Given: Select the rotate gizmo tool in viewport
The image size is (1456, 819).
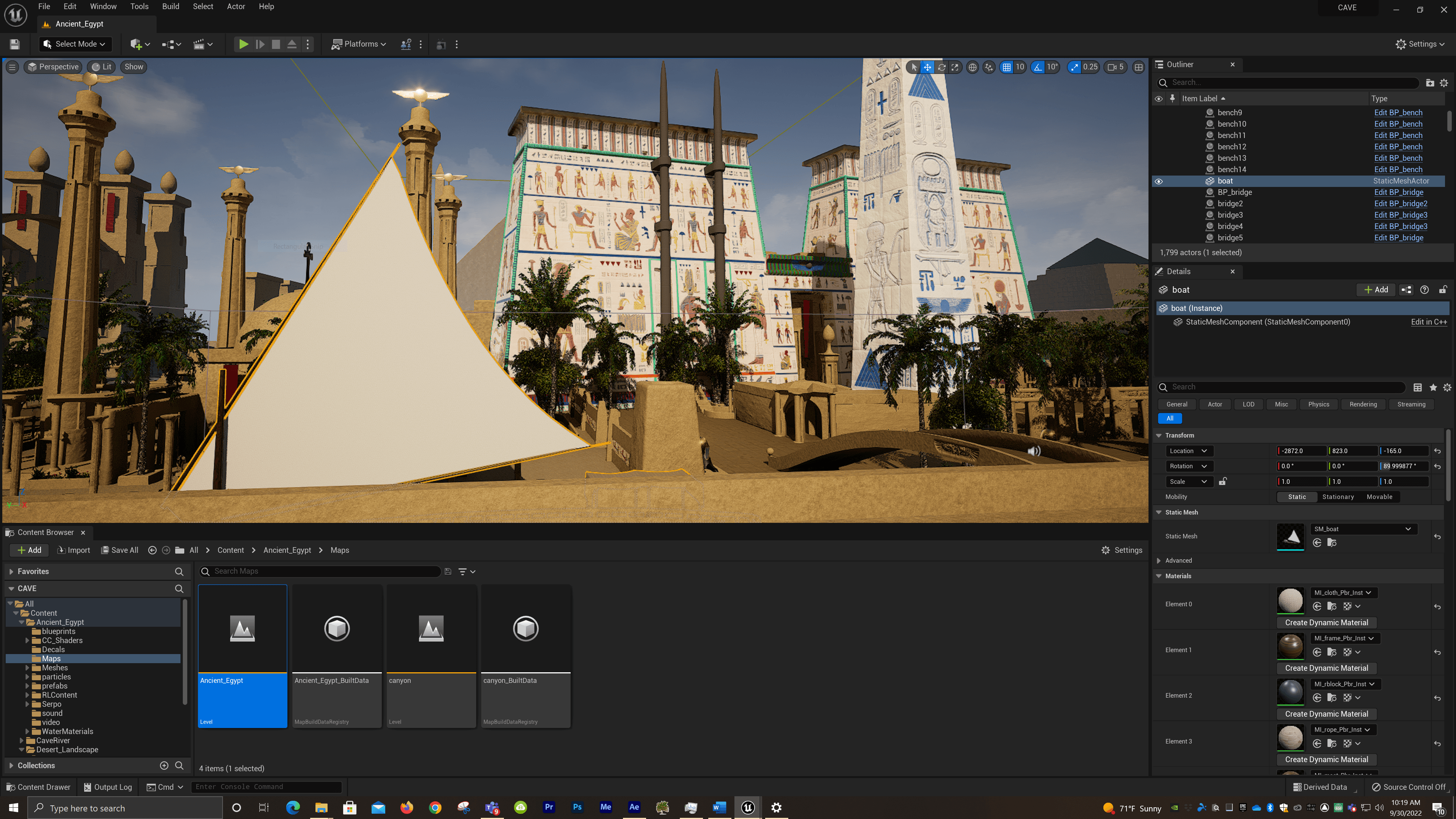Looking at the screenshot, I should (941, 67).
